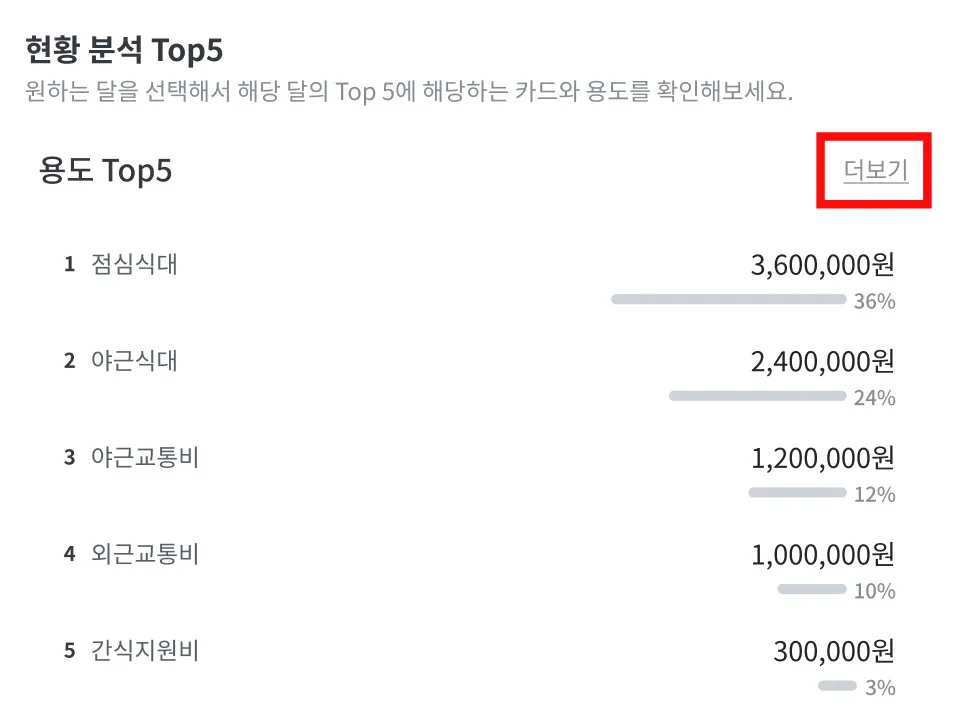973x727 pixels.
Task: Select the 간식지원비 row label
Action: 145,651
